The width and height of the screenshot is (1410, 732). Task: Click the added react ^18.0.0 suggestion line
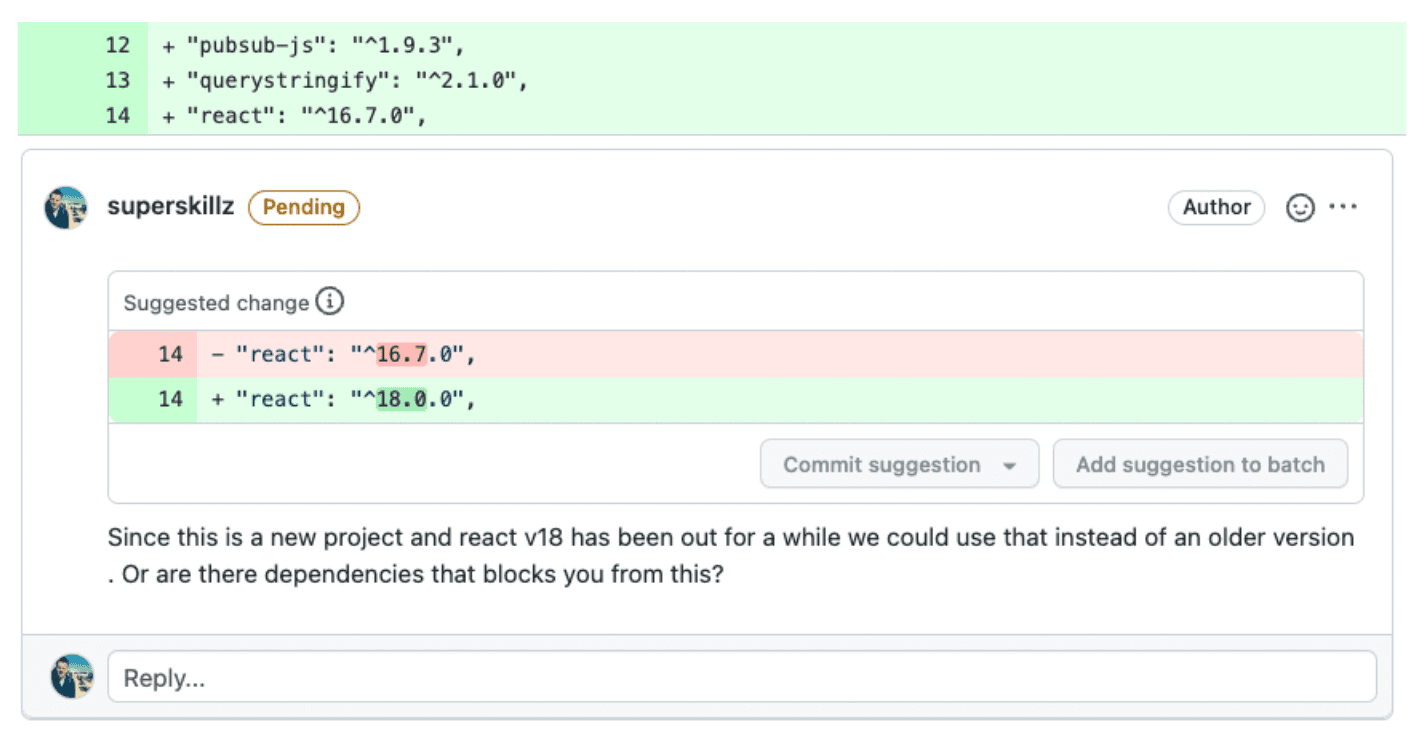click(x=735, y=399)
